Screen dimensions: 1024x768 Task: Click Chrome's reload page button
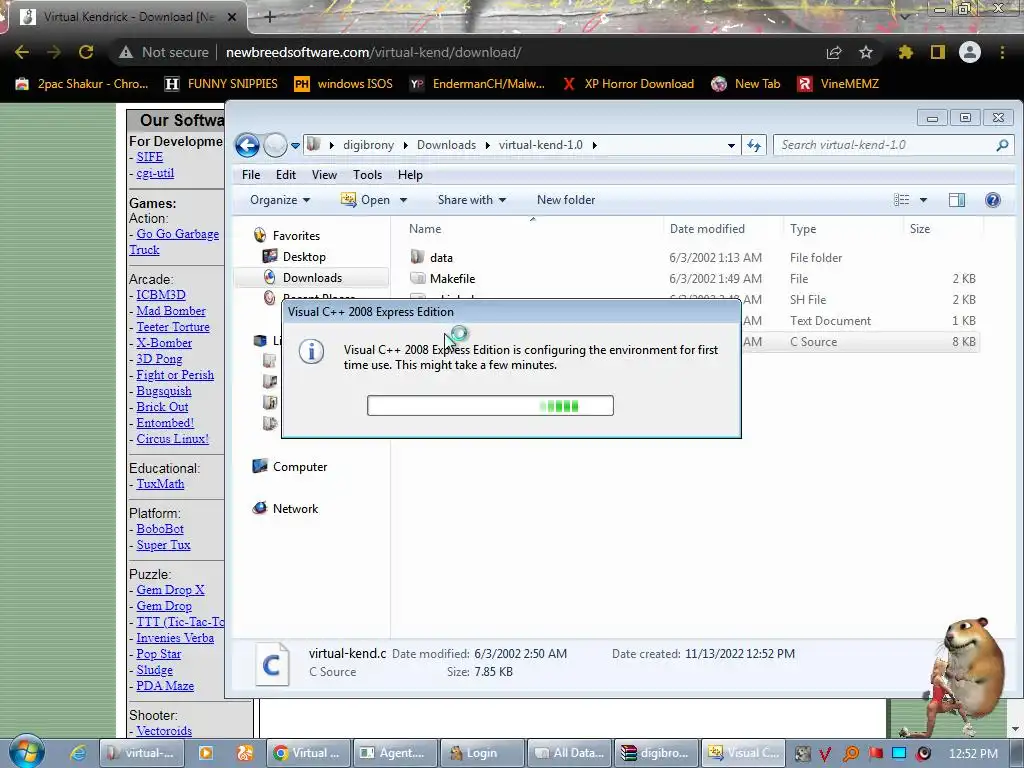click(x=86, y=52)
